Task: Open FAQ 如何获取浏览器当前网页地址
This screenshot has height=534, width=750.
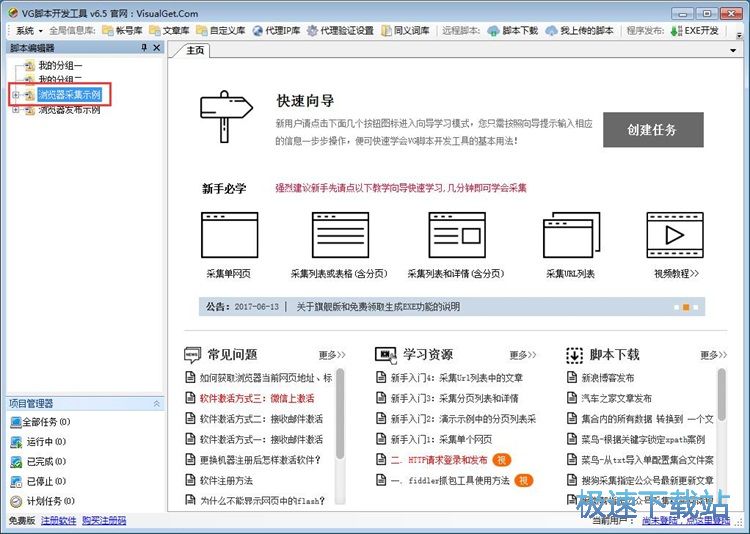Action: pyautogui.click(x=266, y=378)
